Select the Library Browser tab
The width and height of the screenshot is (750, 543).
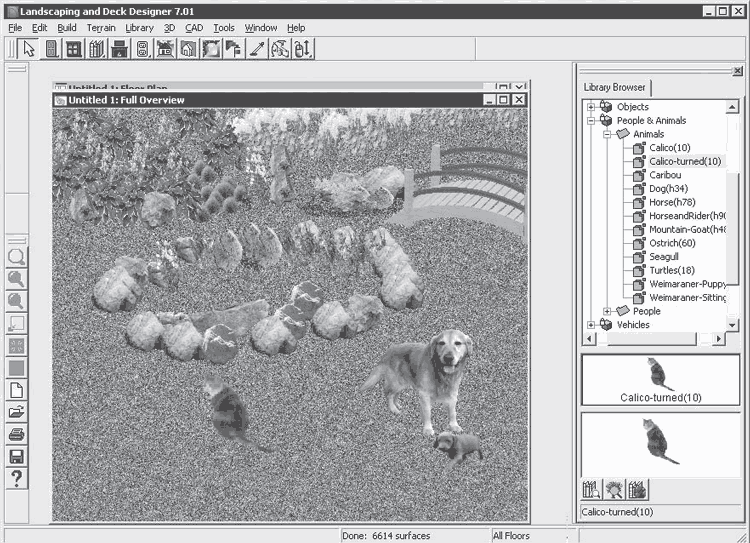coord(616,87)
